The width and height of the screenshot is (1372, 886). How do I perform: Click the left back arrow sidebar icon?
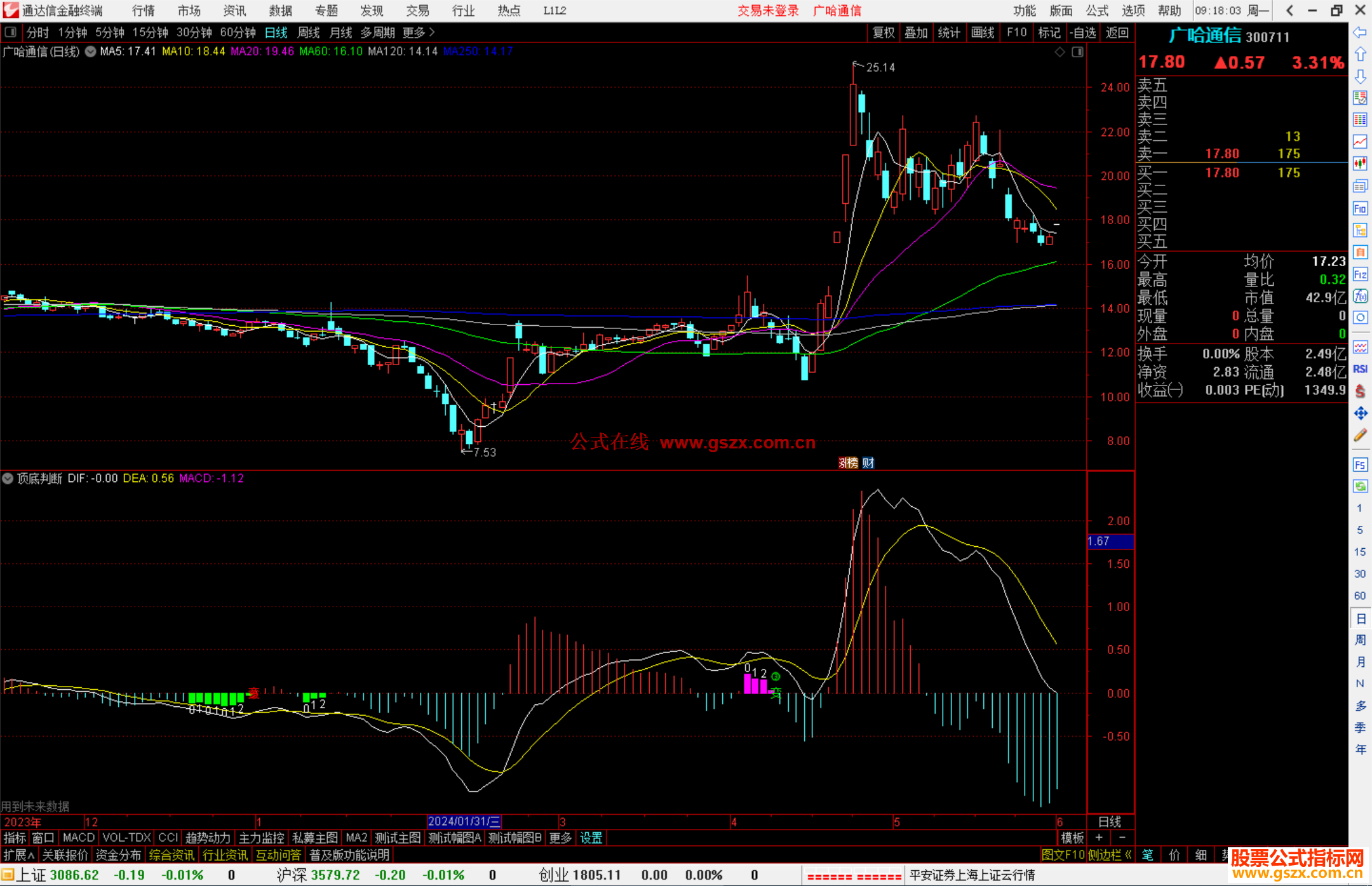[1360, 32]
